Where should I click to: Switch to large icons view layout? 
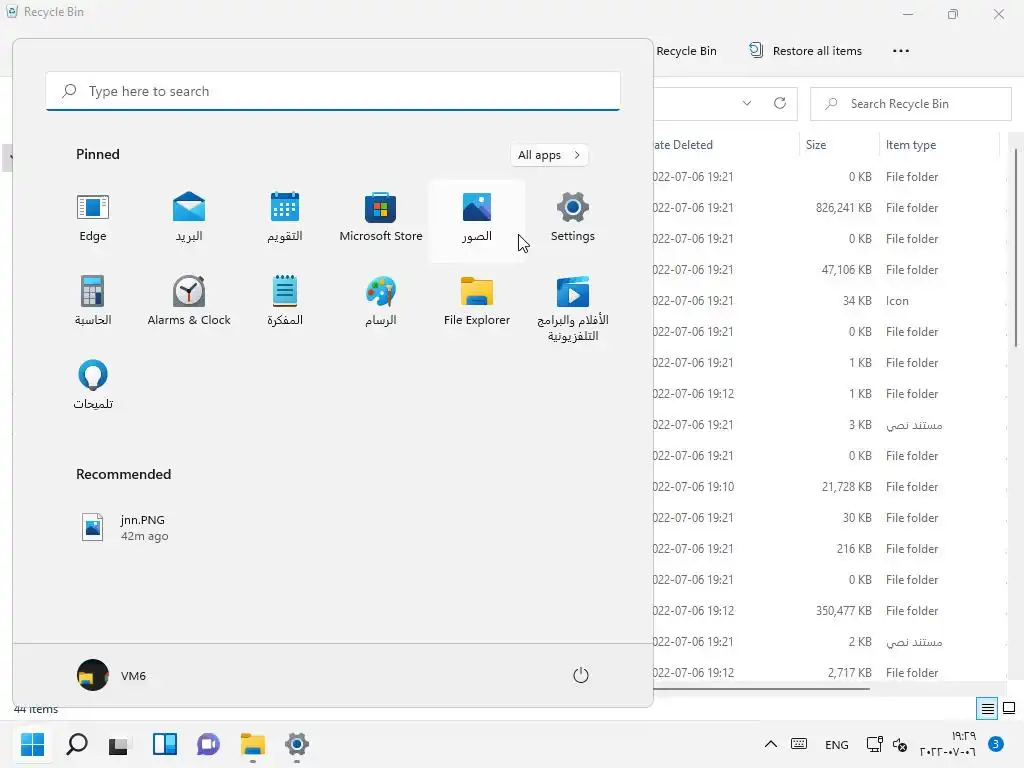[1009, 709]
